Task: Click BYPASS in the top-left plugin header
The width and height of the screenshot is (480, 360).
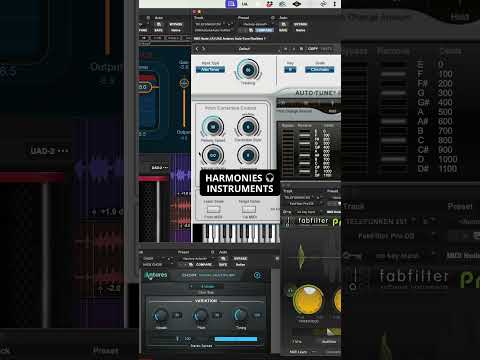Action: 176,24
